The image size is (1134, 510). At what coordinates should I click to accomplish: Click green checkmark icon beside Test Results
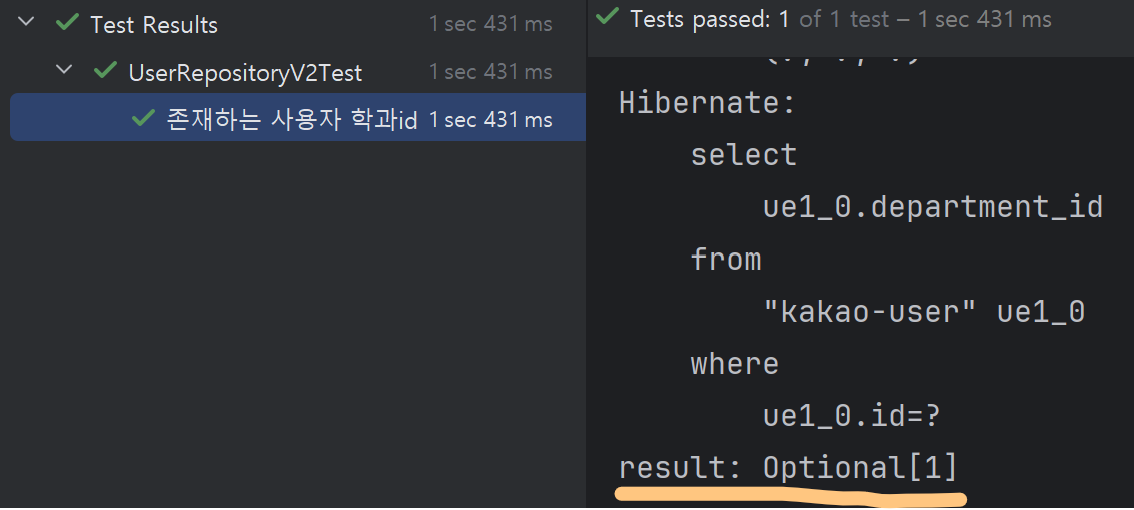coord(67,22)
